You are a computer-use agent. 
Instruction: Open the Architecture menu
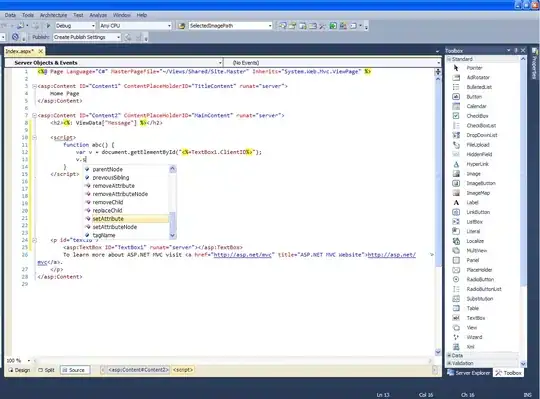coord(53,15)
